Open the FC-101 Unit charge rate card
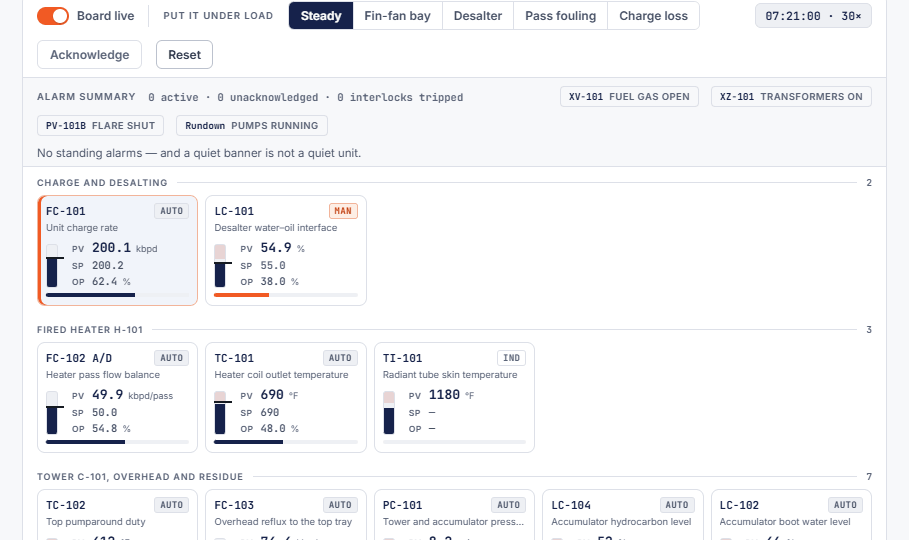 coord(118,251)
